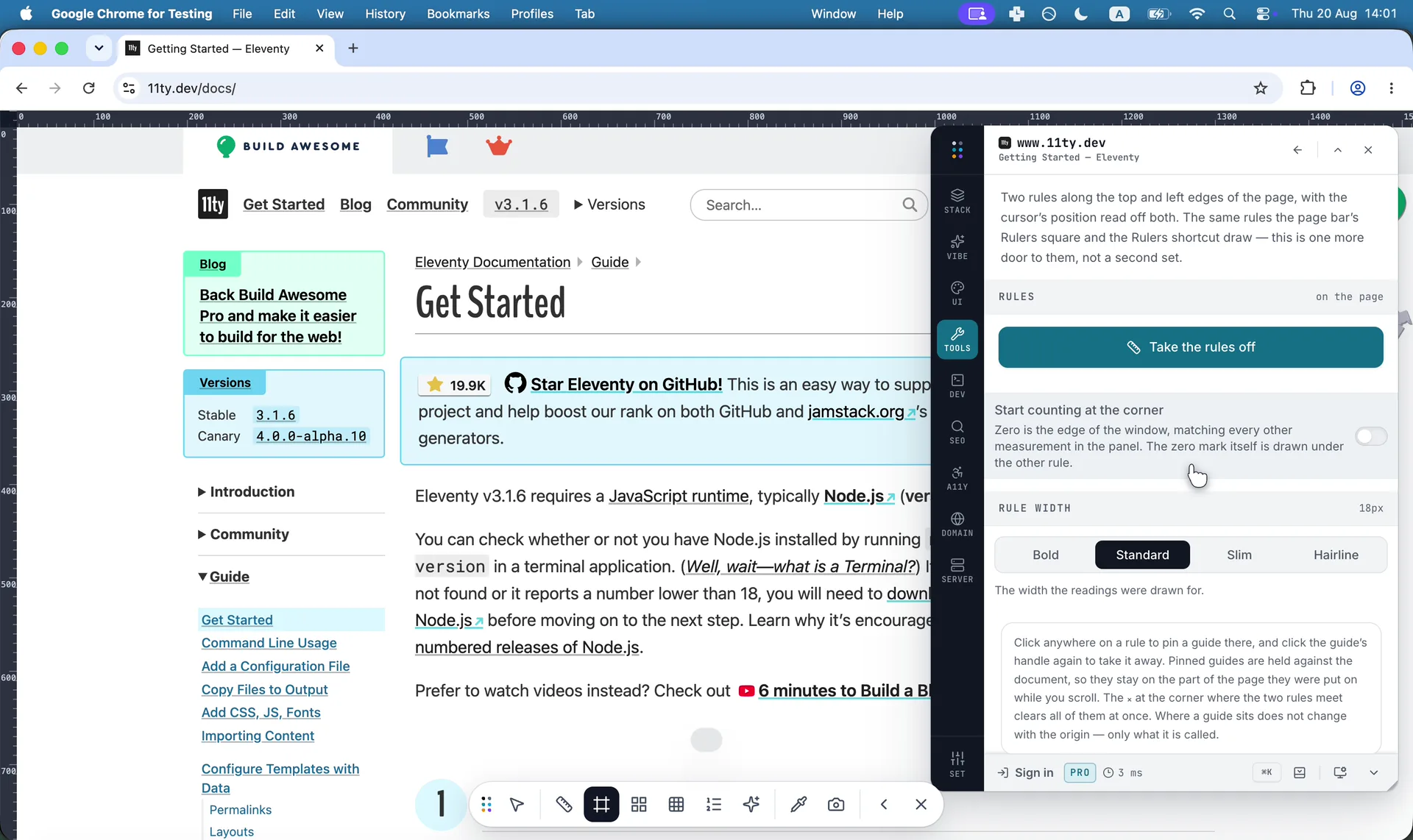The width and height of the screenshot is (1413, 840).
Task: Click the ⌘K command shortcut button
Action: pos(1267,772)
